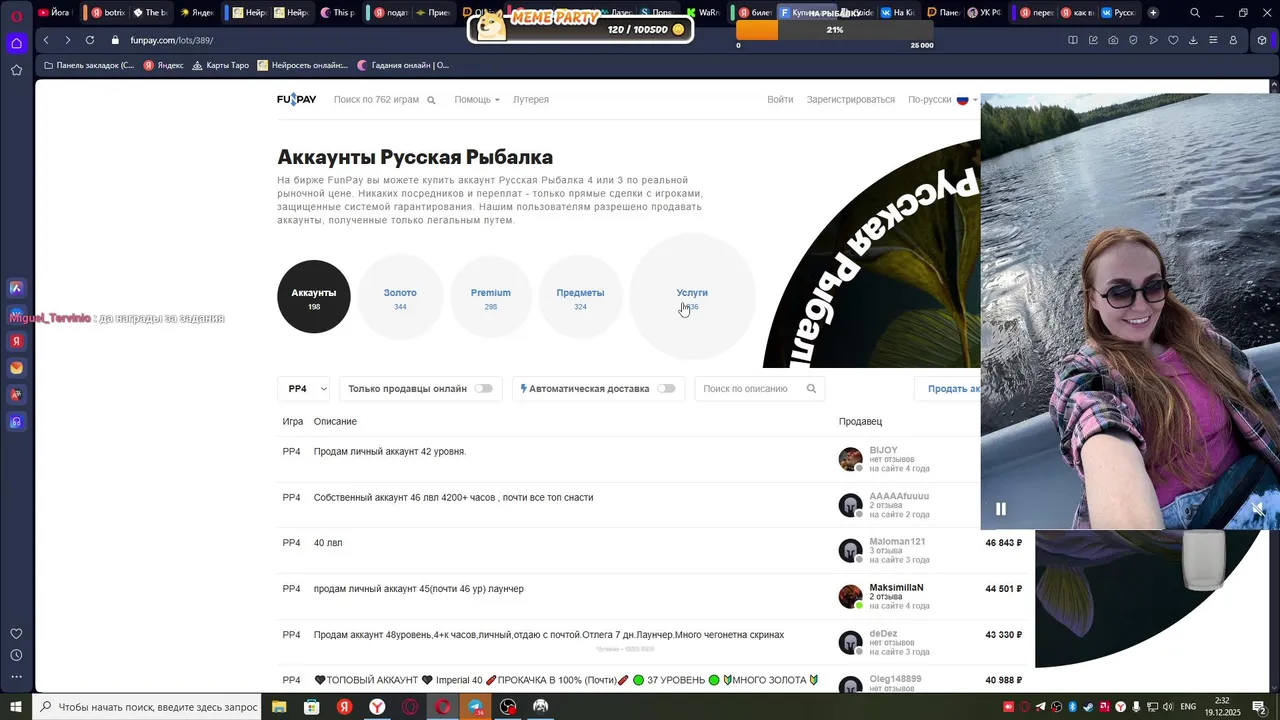Open the sidebar three-dots more menu
Viewport: 1280px width, 720px height.
click(16, 677)
